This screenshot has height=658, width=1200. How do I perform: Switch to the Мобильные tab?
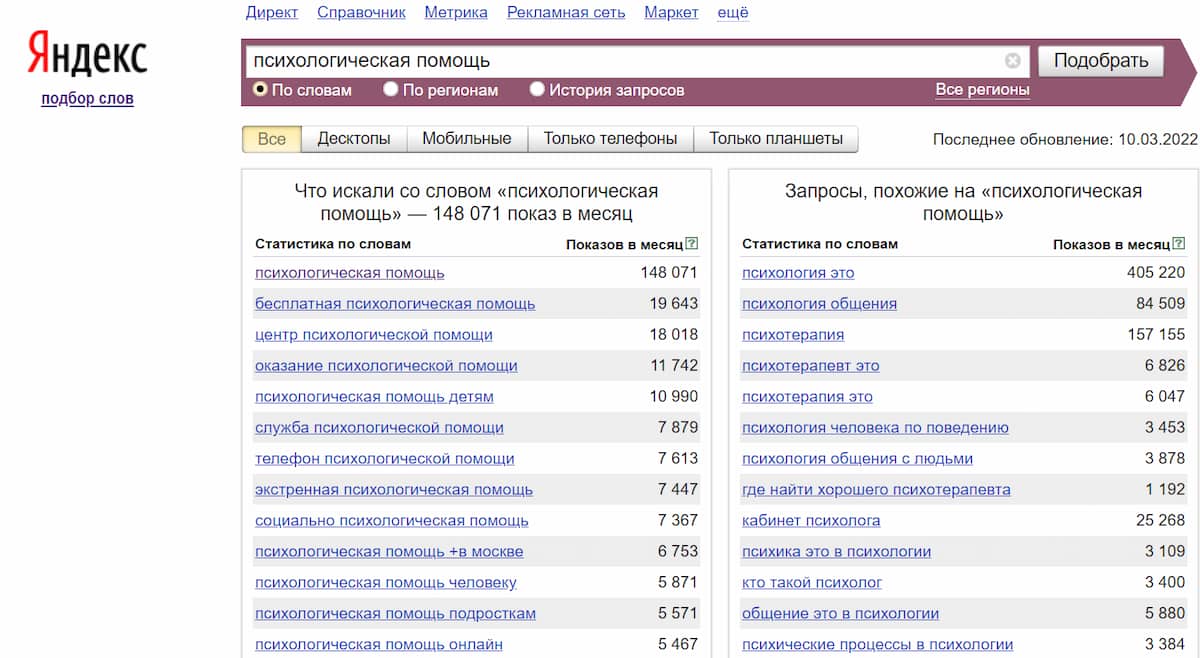(x=466, y=139)
